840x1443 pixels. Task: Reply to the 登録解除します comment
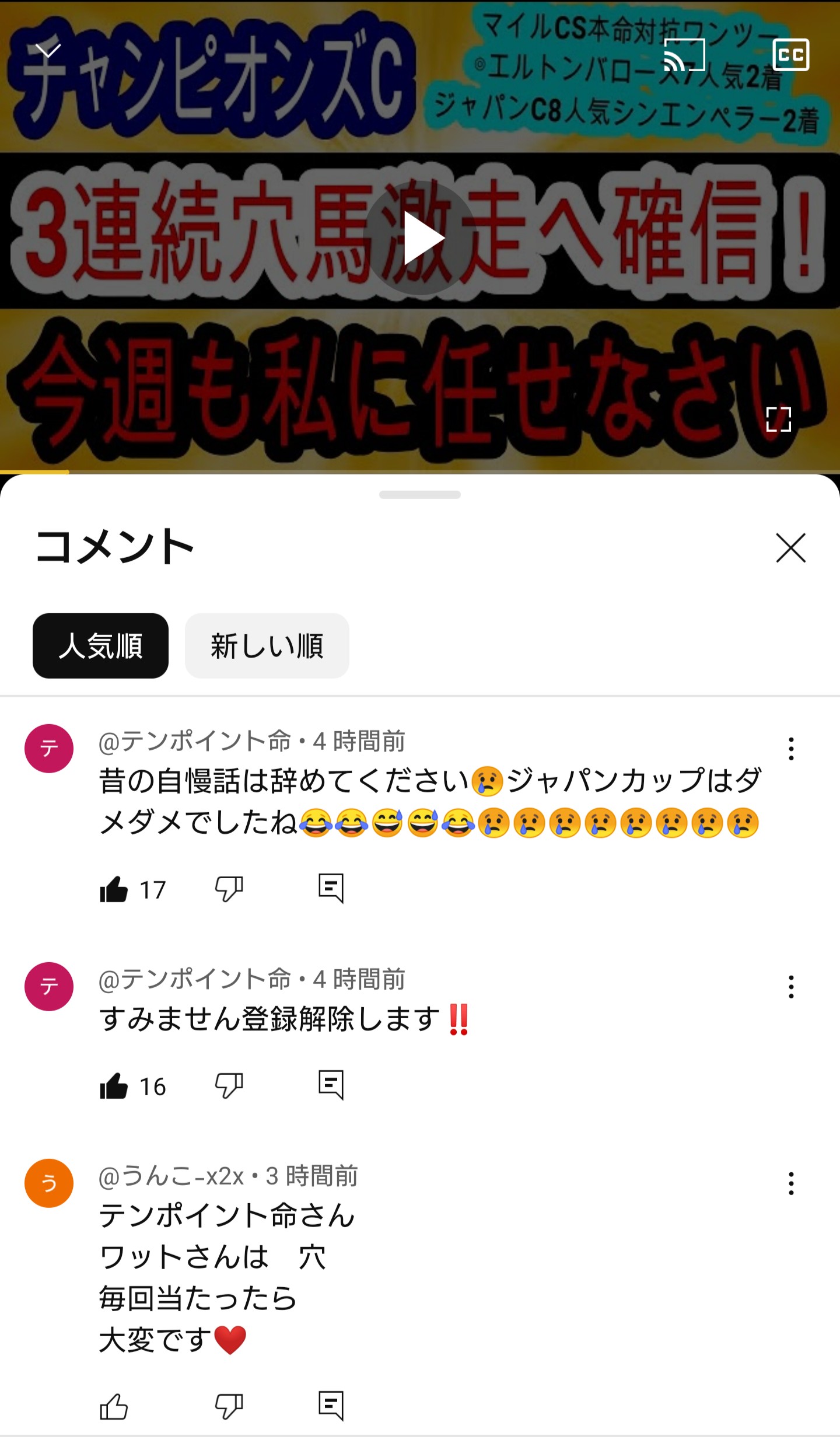(331, 1085)
